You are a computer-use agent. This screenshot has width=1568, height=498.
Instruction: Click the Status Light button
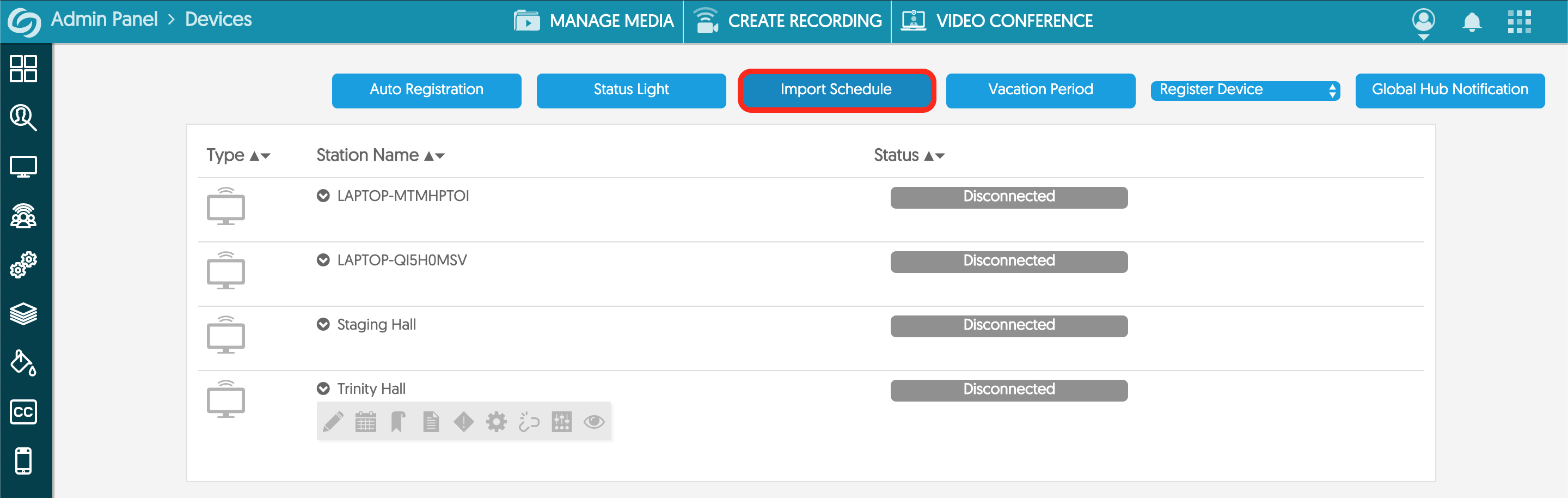631,90
